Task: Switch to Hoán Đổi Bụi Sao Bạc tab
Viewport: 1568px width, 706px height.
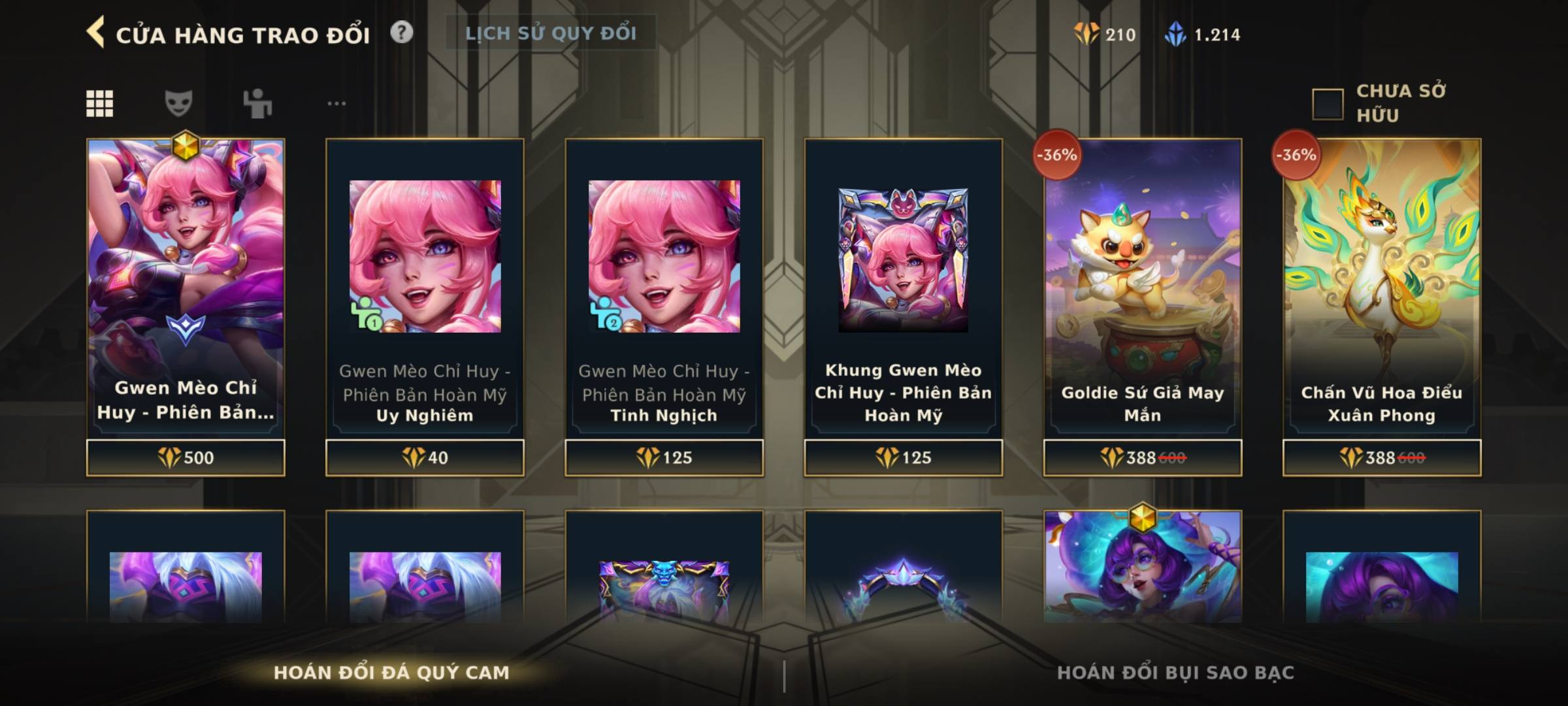Action: pos(1175,673)
